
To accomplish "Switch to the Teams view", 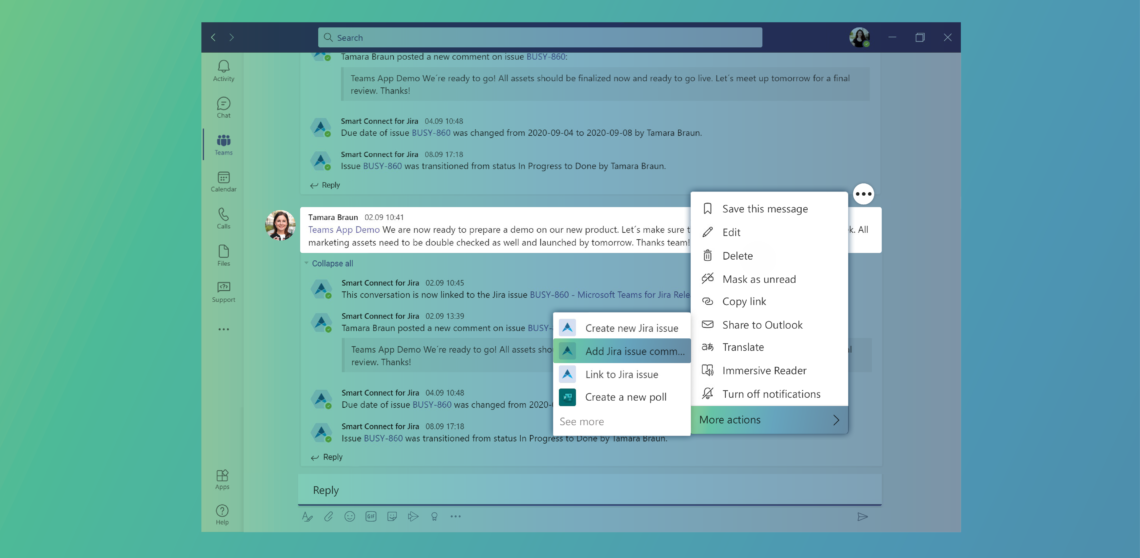I will (223, 145).
